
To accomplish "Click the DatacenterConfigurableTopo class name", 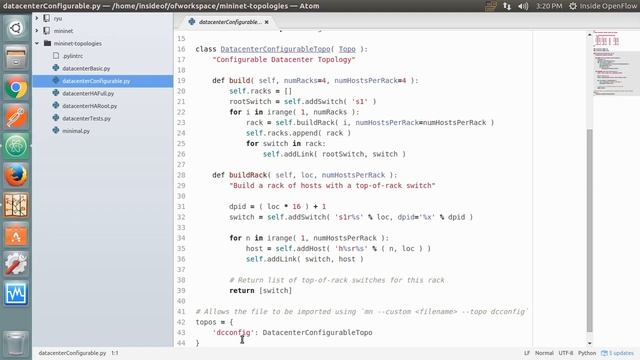I will [x=276, y=49].
